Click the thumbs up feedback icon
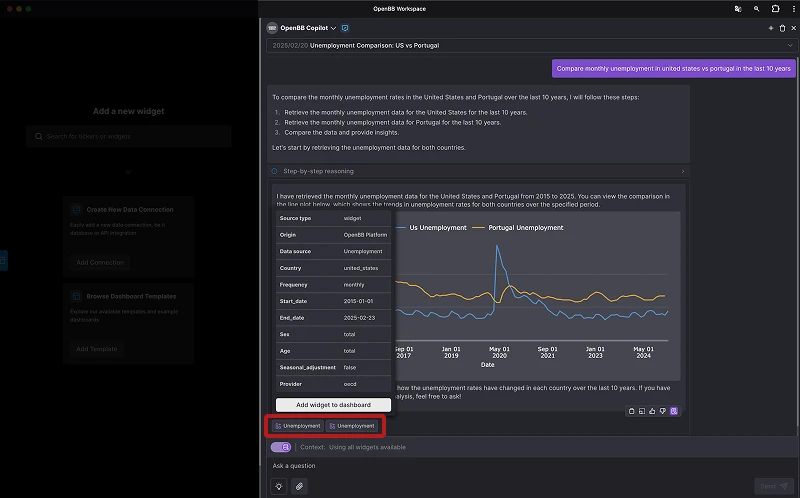This screenshot has width=800, height=498. [653, 410]
